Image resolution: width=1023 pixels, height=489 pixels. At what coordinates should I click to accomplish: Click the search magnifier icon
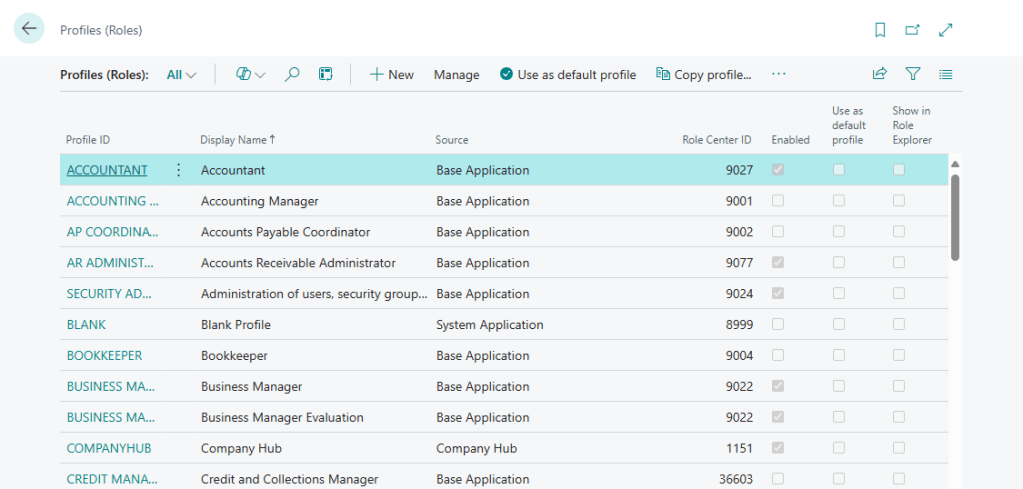pos(292,74)
